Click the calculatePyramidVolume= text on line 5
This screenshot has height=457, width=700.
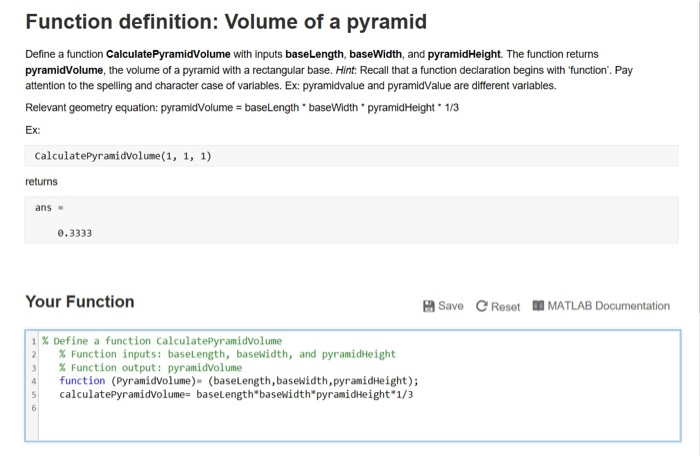click(125, 395)
